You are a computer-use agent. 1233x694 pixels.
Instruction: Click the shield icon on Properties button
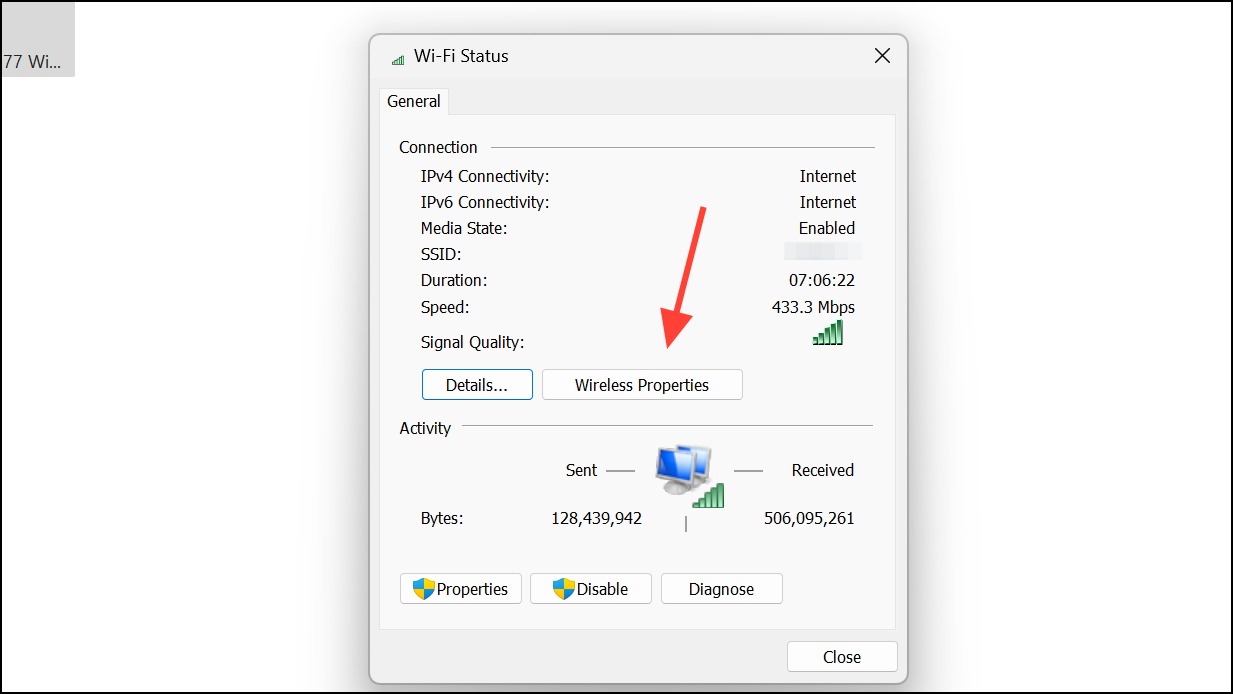point(424,588)
